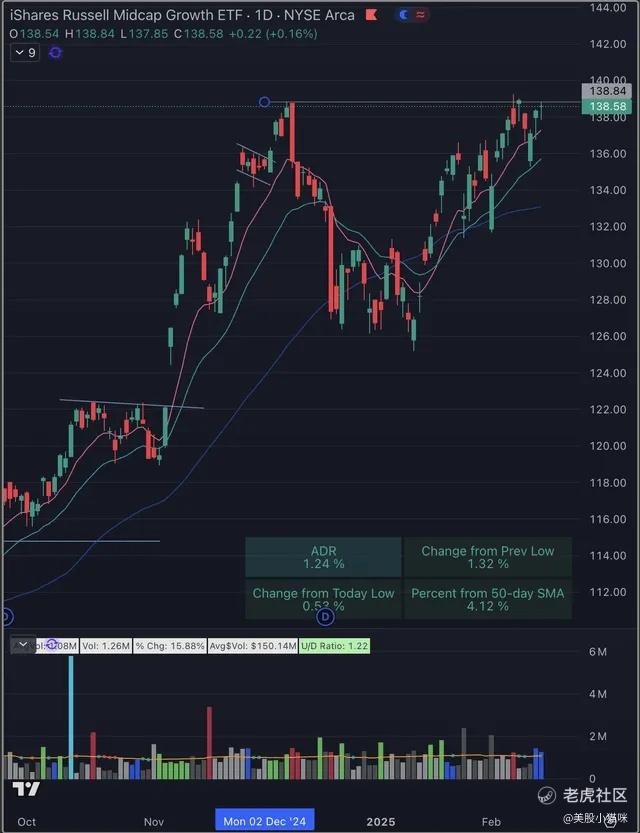Click the Feb label on the time axis
The width and height of the screenshot is (640, 833).
point(491,821)
